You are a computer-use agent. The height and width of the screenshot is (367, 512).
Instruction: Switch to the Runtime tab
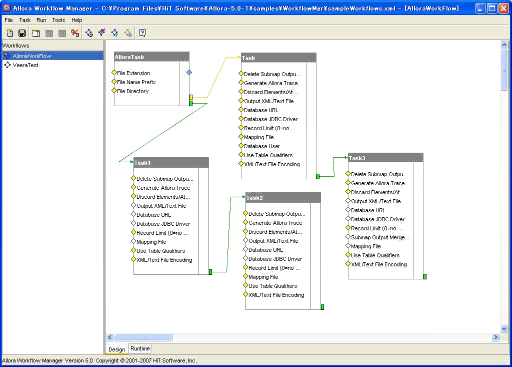coord(140,348)
